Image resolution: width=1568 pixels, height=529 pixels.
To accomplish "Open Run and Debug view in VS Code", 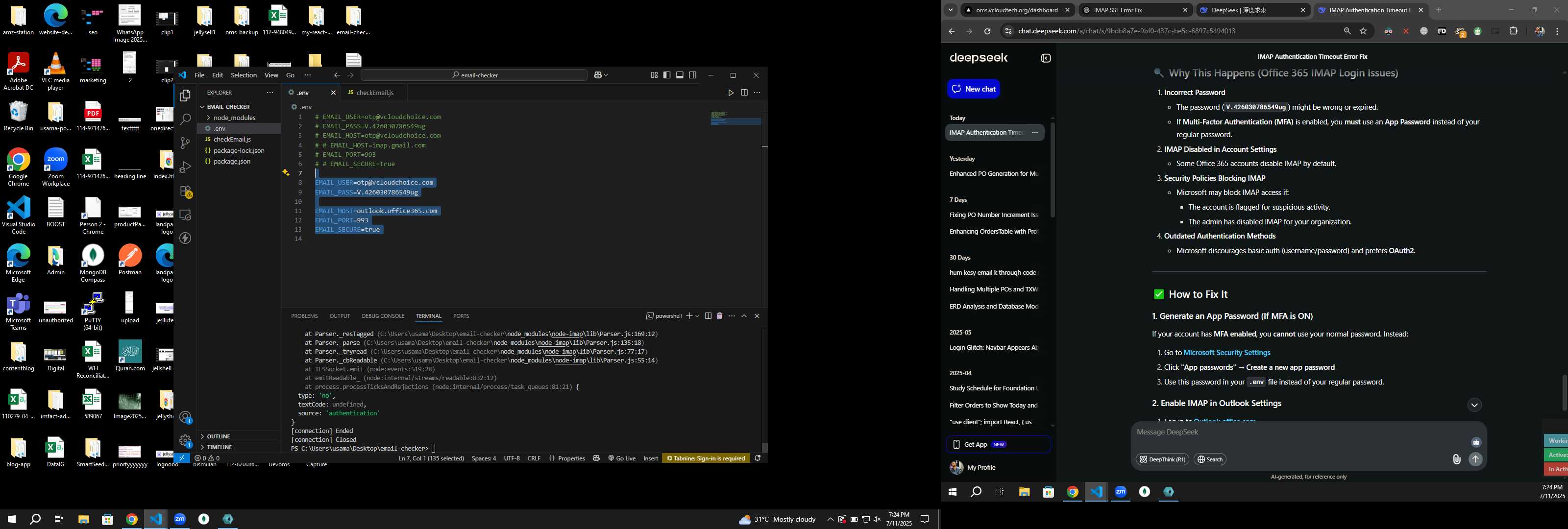I will [185, 167].
